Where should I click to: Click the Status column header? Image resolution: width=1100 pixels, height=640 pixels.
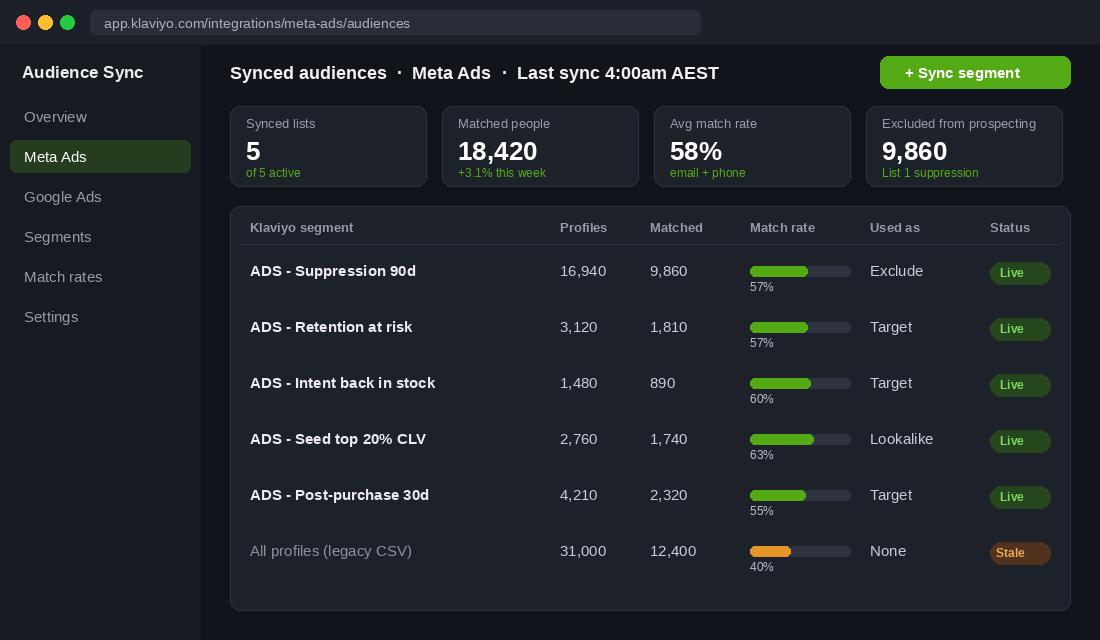click(x=1010, y=228)
